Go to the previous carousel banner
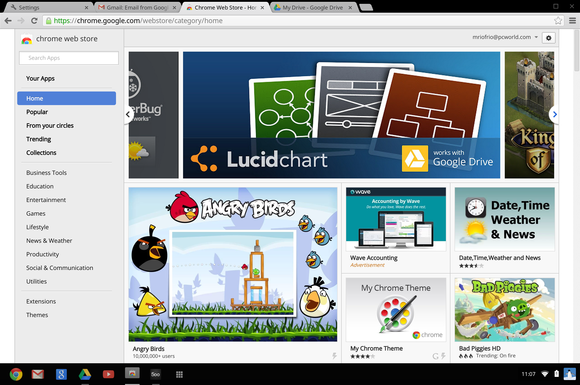The height and width of the screenshot is (385, 580). coord(128,114)
